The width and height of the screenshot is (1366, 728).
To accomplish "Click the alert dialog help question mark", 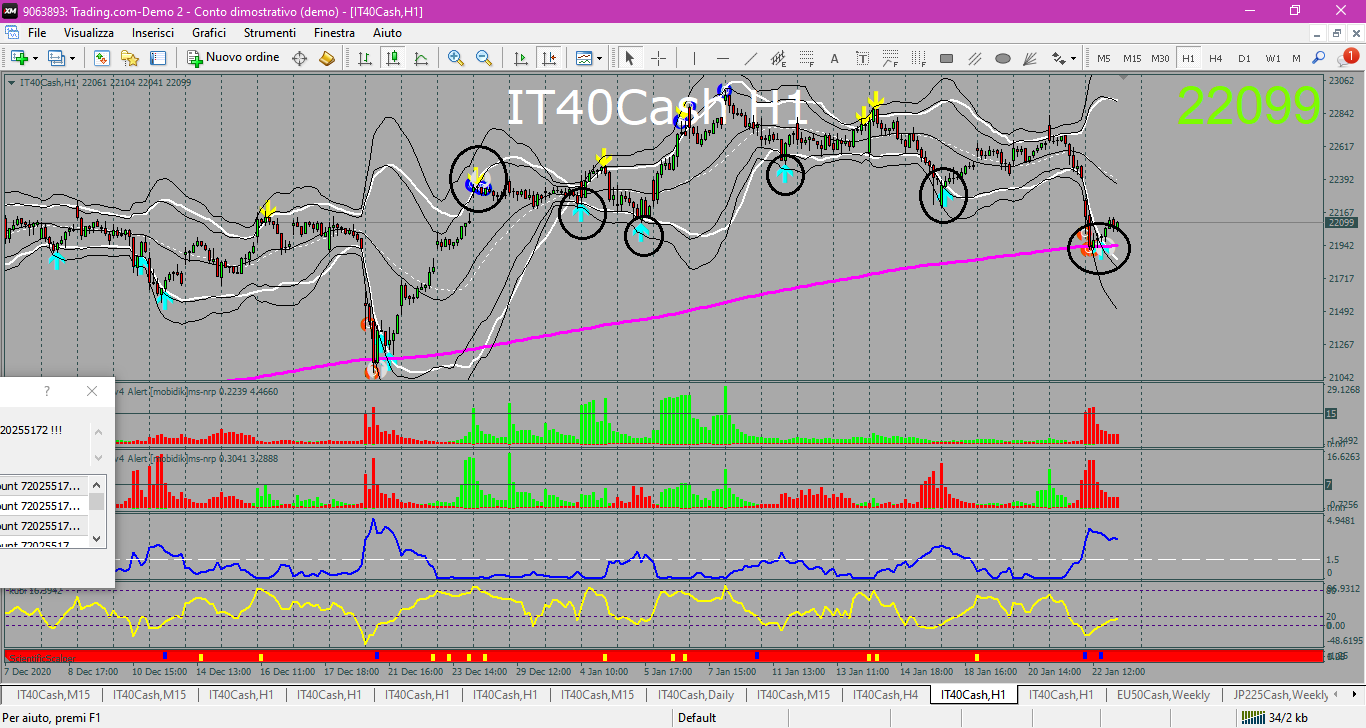I will pyautogui.click(x=46, y=391).
